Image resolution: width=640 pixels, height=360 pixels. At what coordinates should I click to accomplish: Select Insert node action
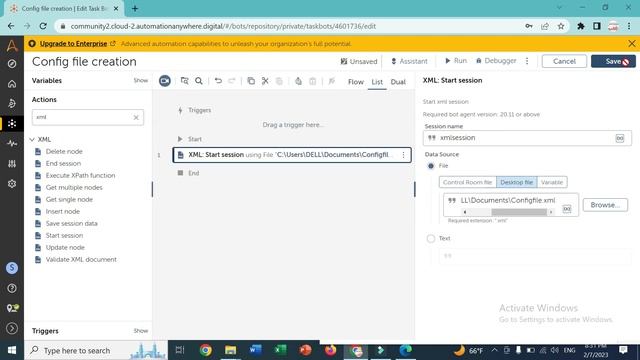pyautogui.click(x=62, y=211)
